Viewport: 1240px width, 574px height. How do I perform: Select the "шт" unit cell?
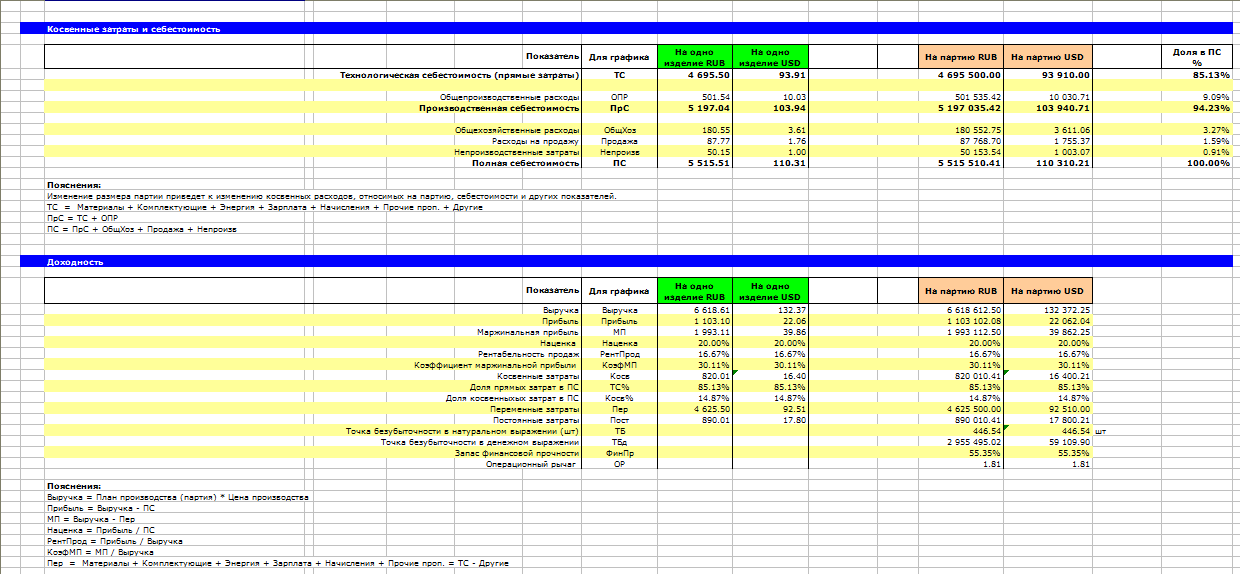click(1100, 431)
